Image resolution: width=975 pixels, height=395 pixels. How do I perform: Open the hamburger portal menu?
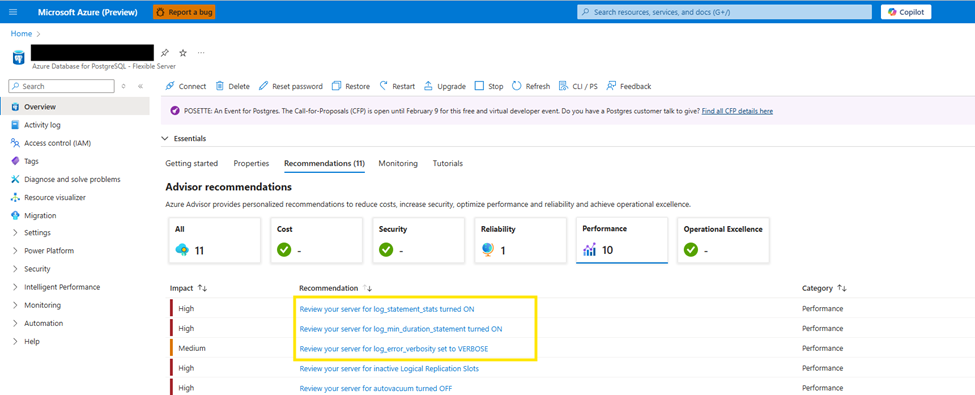click(x=14, y=12)
